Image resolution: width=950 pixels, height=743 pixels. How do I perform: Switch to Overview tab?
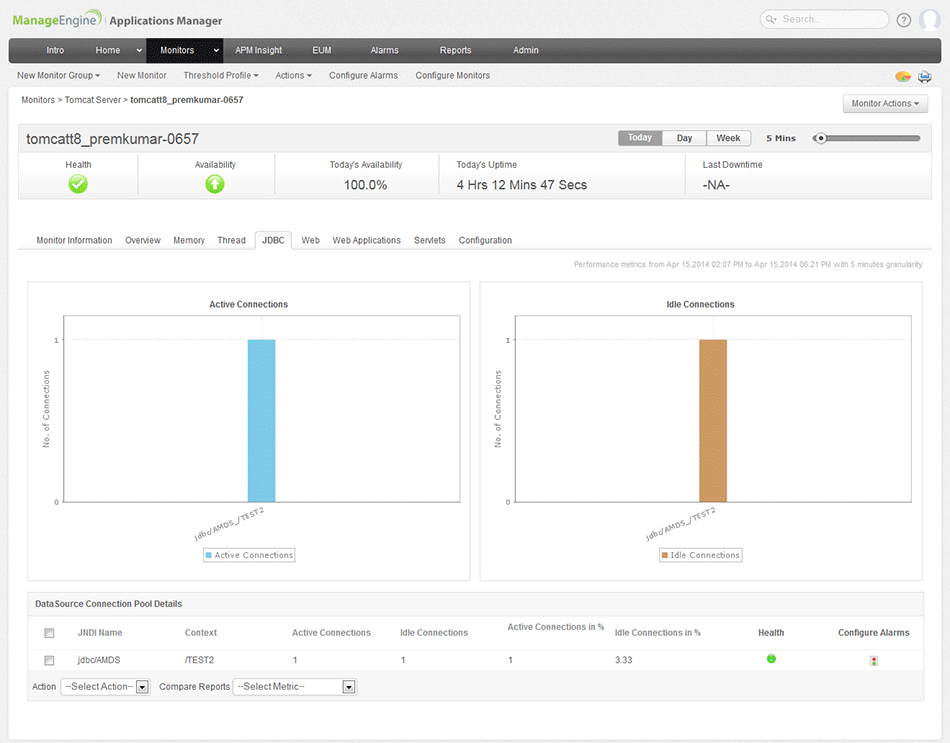click(x=142, y=241)
